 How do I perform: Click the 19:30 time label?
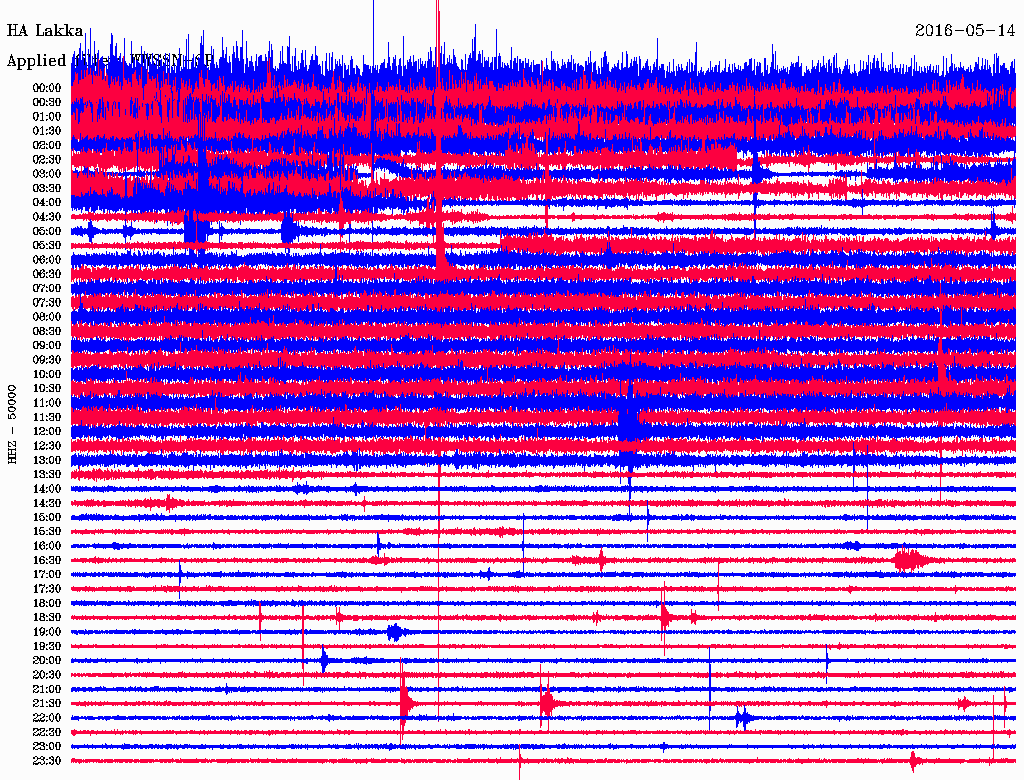coord(47,647)
